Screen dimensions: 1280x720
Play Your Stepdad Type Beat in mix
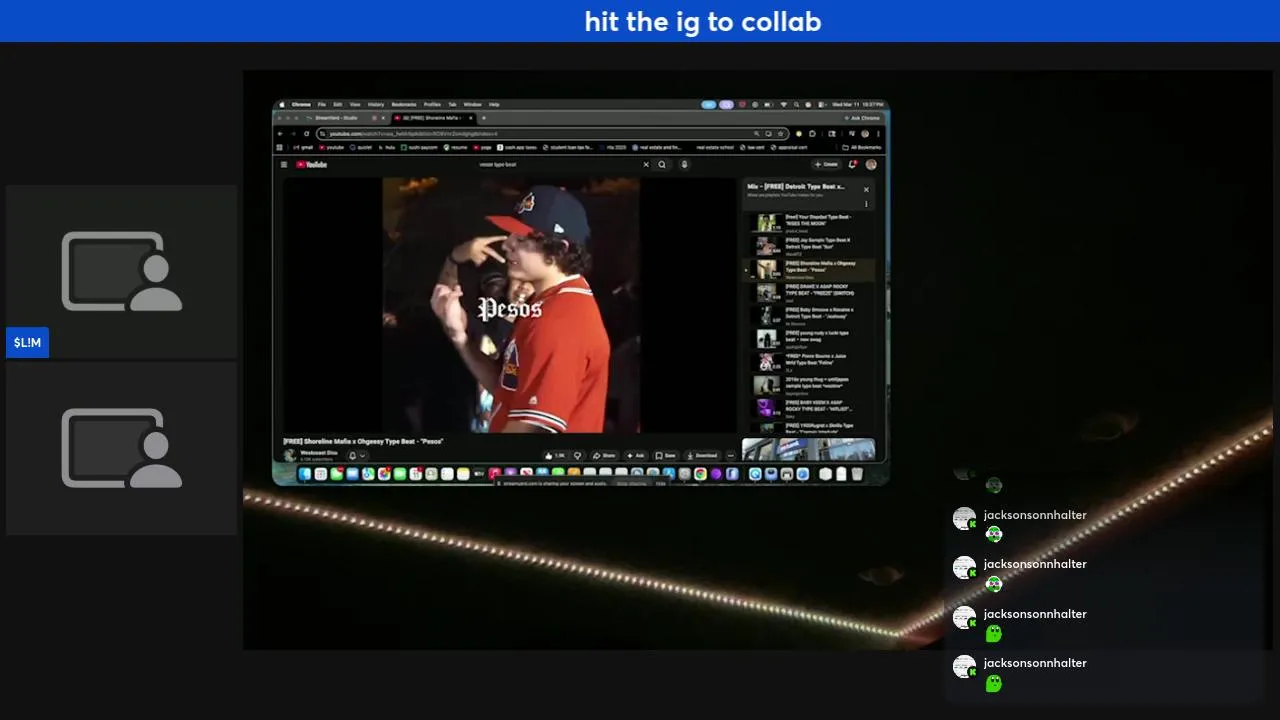pos(808,223)
